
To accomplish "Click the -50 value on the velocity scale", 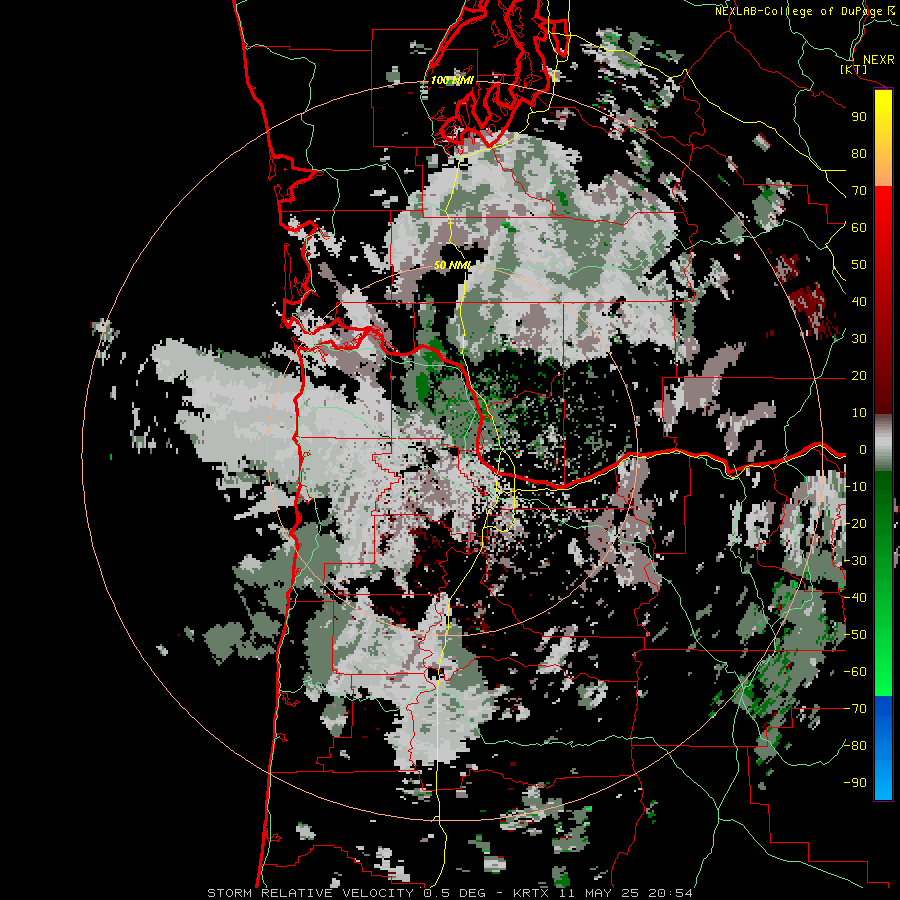I will point(855,635).
